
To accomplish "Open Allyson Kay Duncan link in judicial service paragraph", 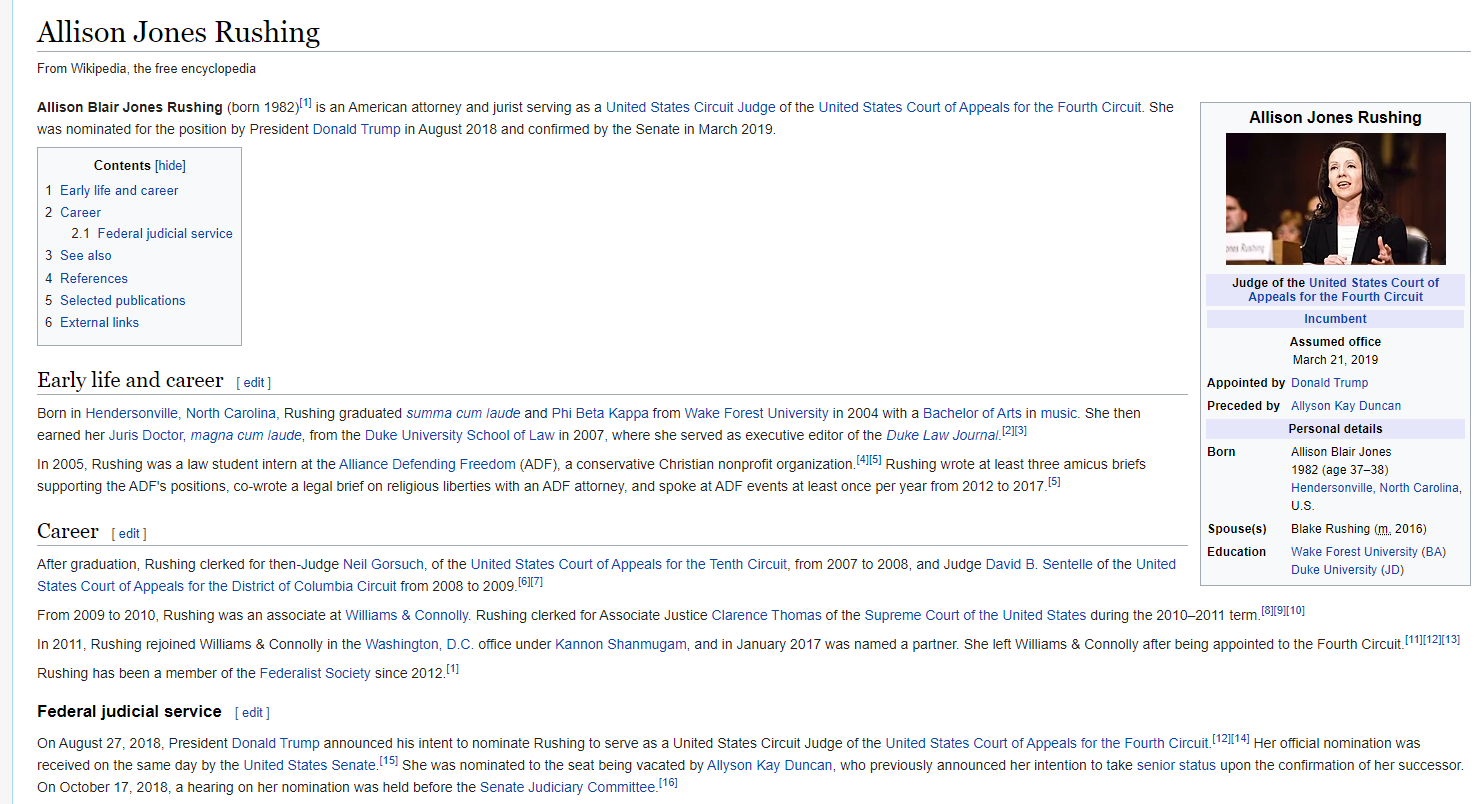I will 769,765.
